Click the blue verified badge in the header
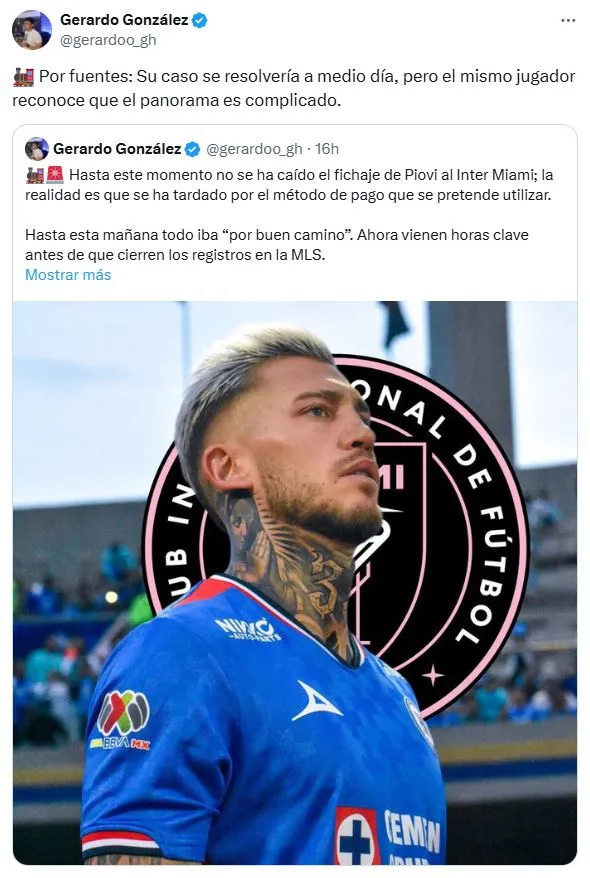This screenshot has width=590, height=878. click(x=200, y=21)
